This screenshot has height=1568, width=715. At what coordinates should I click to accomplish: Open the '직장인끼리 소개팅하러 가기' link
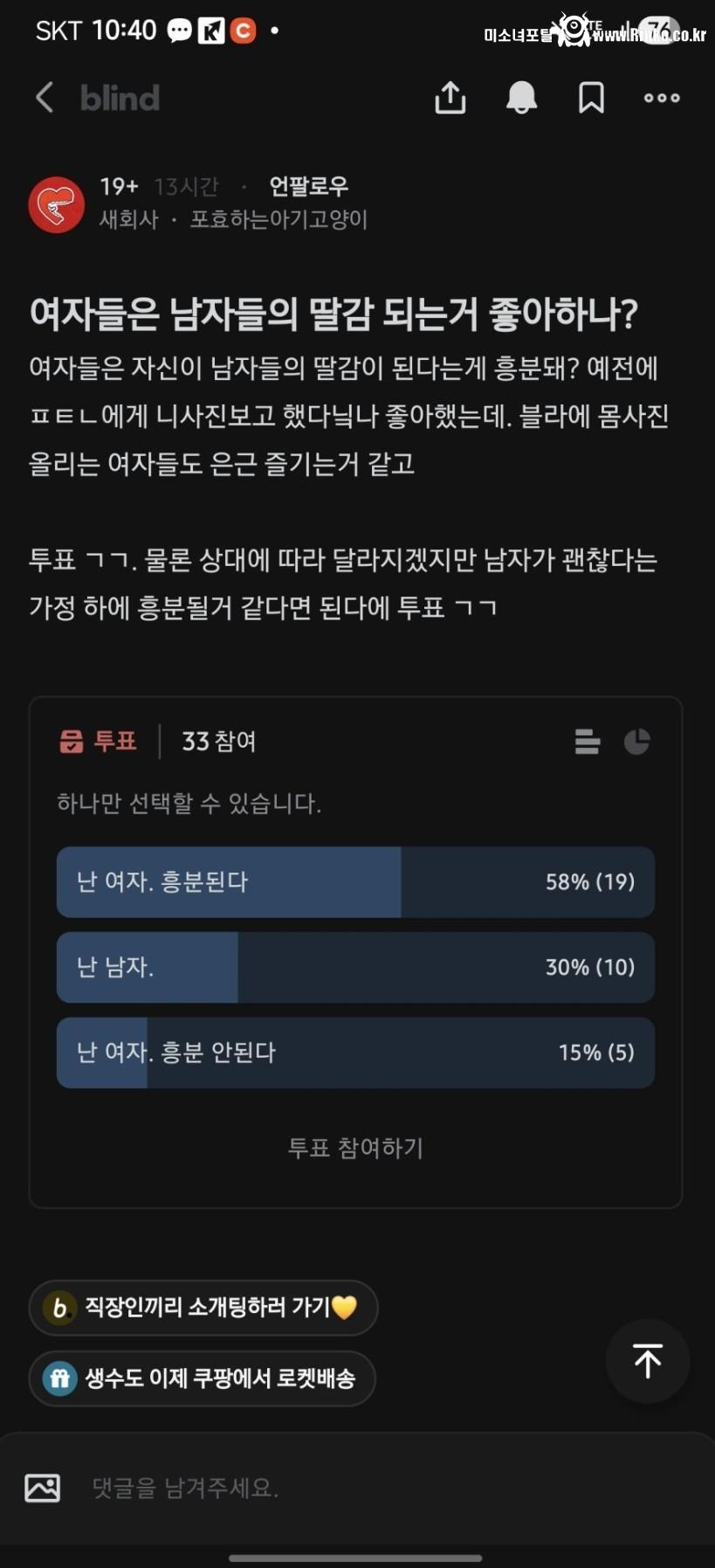point(203,1308)
